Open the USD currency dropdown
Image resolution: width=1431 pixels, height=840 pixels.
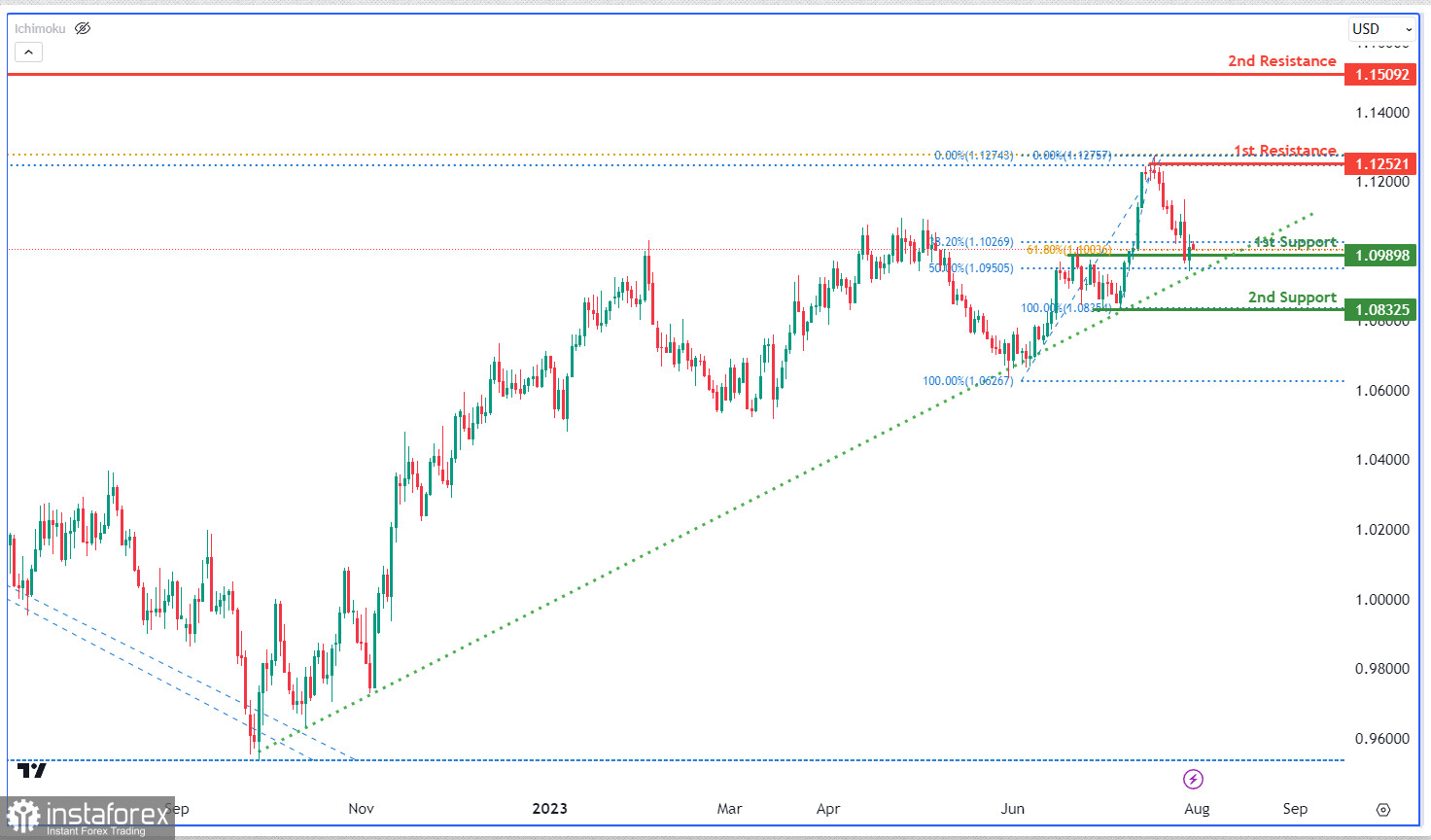pyautogui.click(x=1381, y=29)
